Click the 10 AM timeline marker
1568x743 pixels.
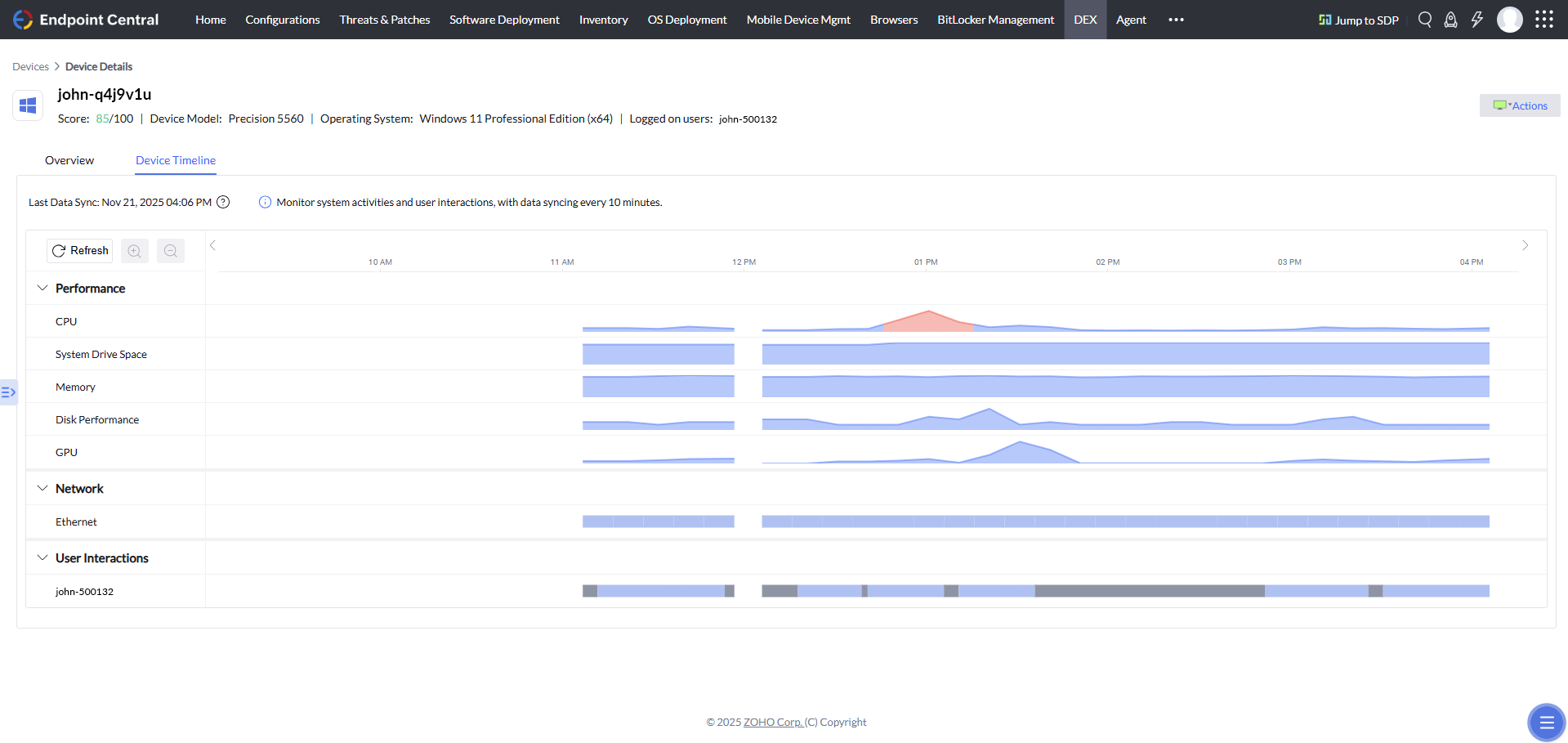tap(380, 262)
